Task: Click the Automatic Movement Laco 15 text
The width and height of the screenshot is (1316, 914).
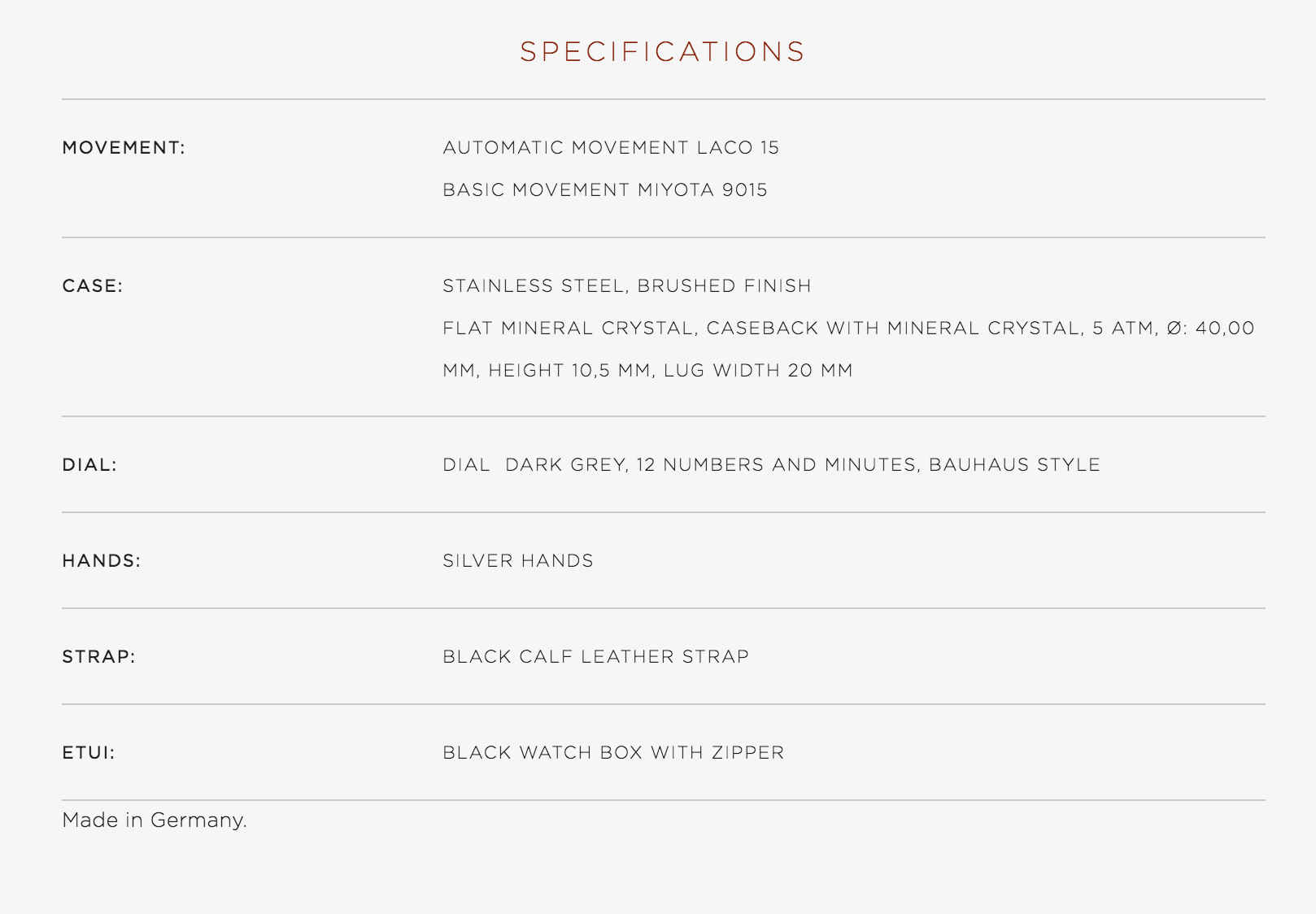Action: click(611, 148)
